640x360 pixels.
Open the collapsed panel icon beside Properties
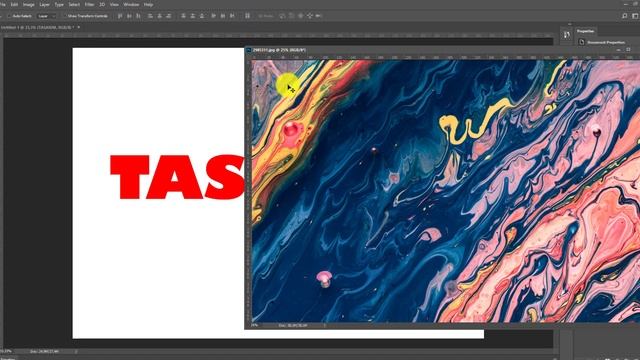tap(567, 35)
